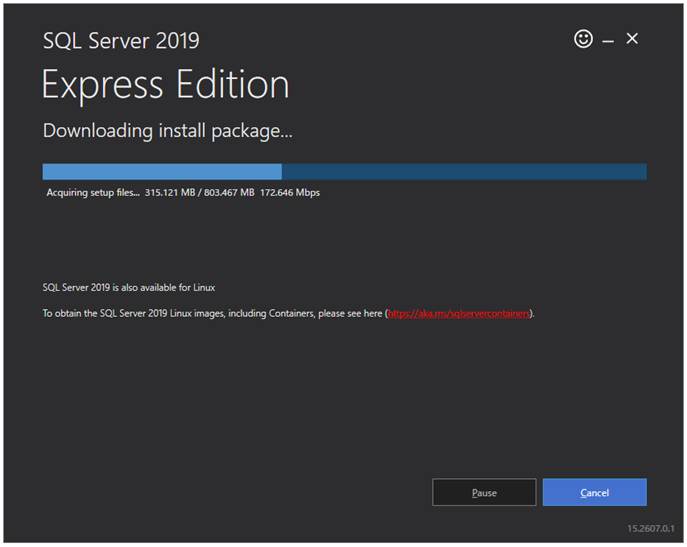Click the 15.2607.0.1 version number
The width and height of the screenshot is (687, 547).
click(x=651, y=528)
